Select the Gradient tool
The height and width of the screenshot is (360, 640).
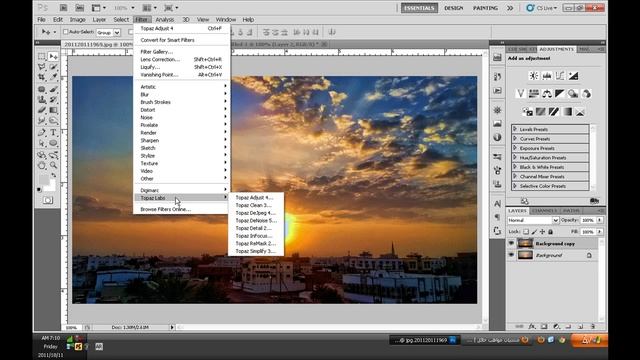point(53,110)
